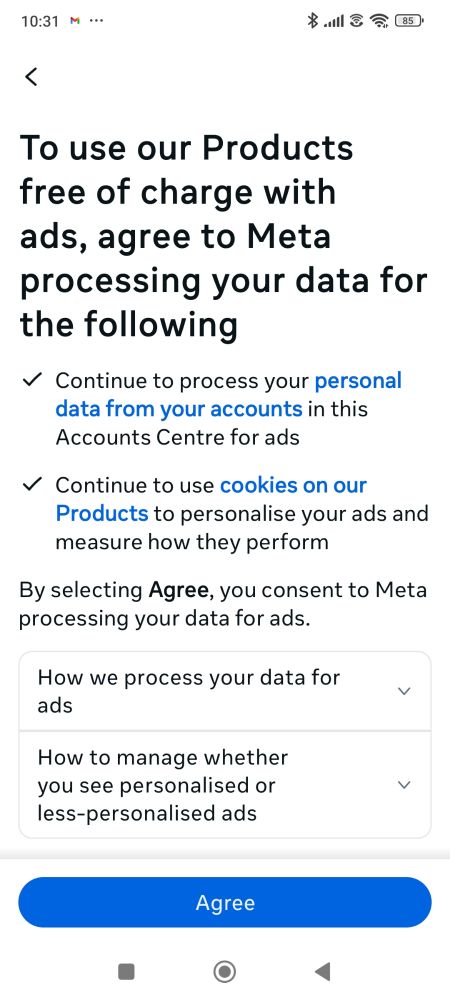Tap checkmark beside cookies on our Products item
The image size is (450, 1000).
tap(31, 485)
